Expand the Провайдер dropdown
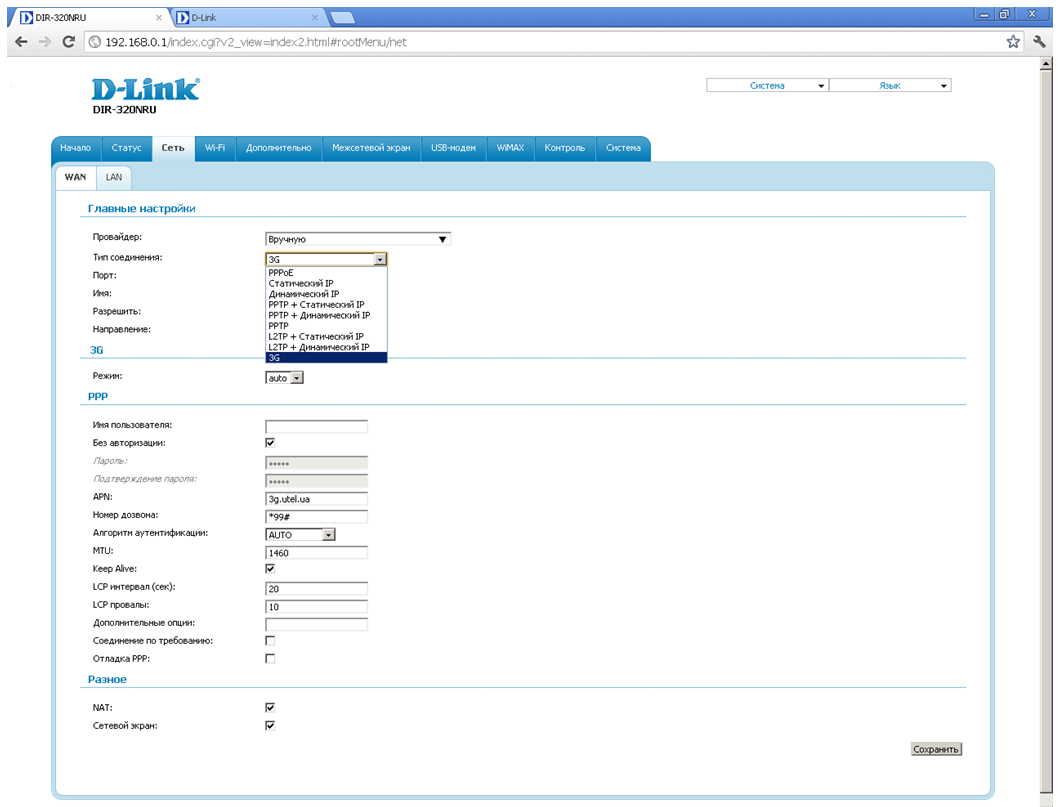This screenshot has width=1063, height=807. [x=357, y=239]
